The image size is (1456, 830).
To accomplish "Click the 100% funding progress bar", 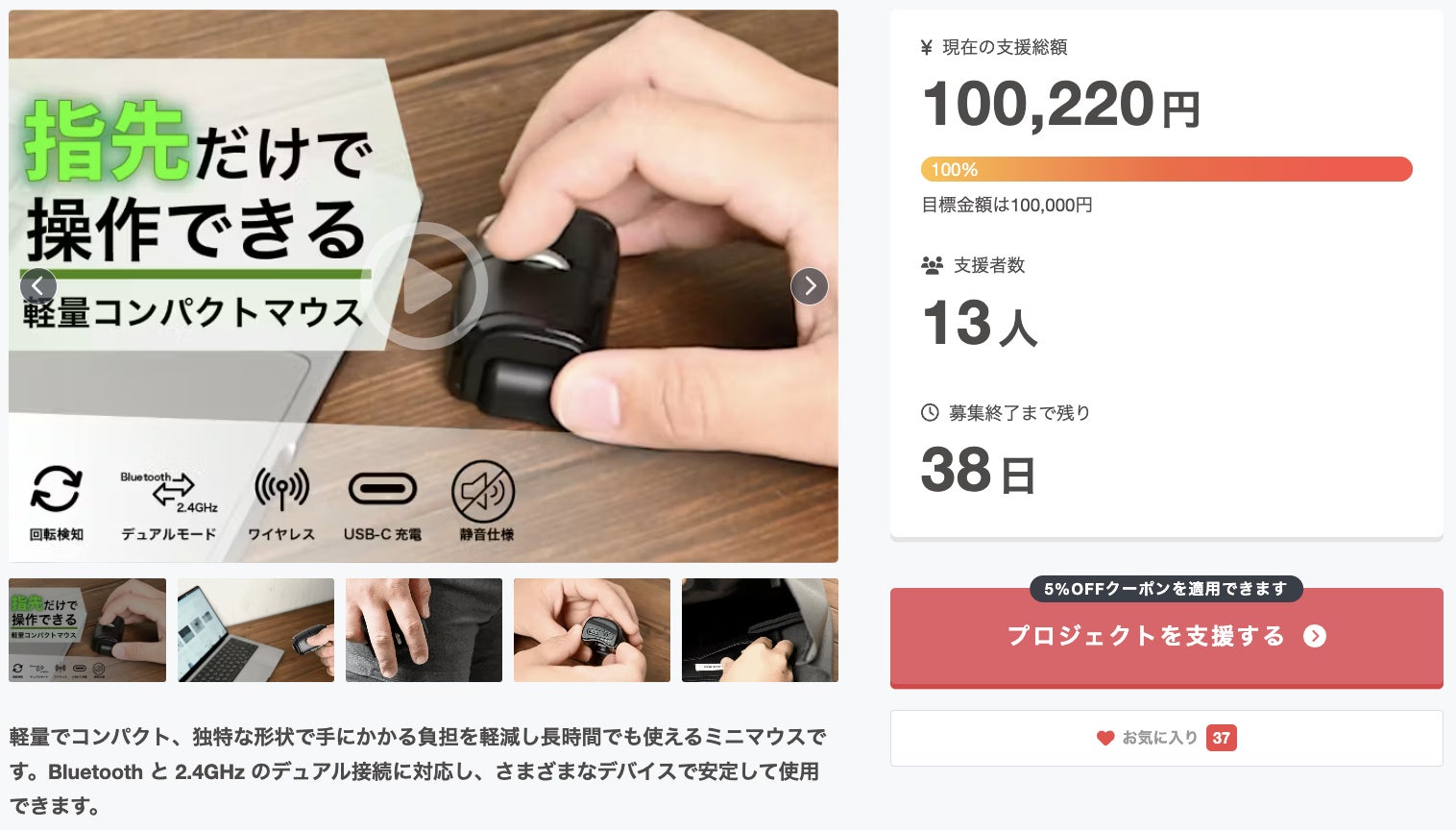I will [x=1166, y=169].
